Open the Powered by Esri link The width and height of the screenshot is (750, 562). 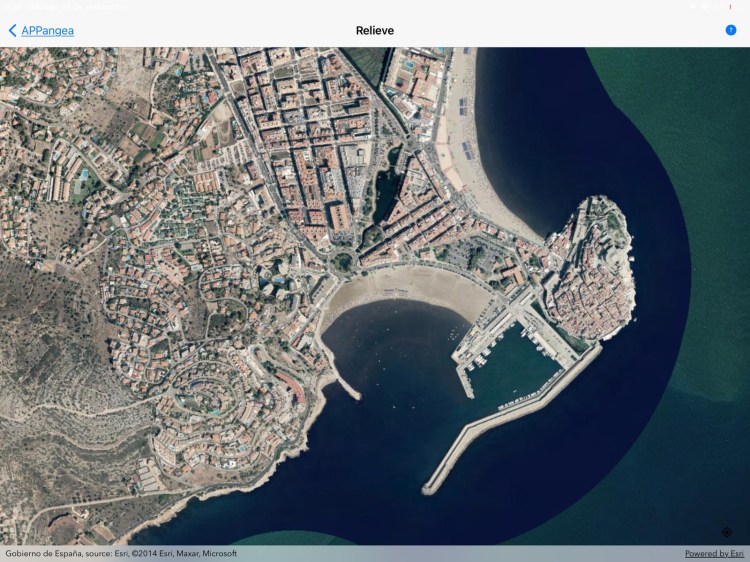[x=714, y=553]
